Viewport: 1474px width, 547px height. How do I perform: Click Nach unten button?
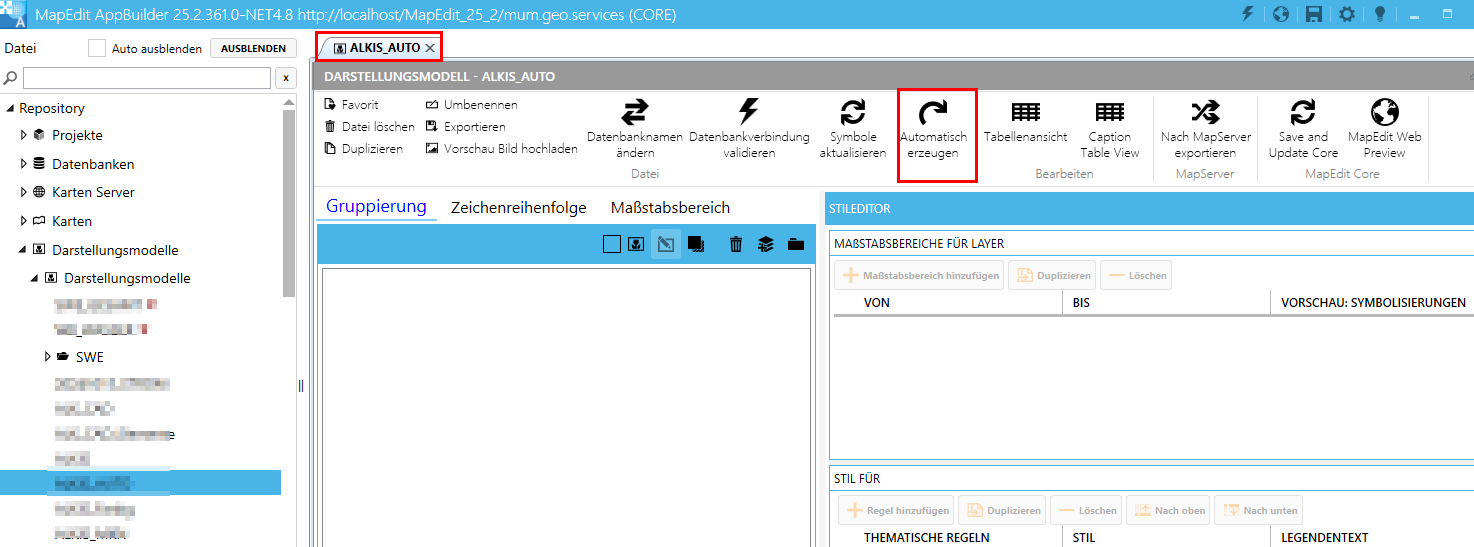[1260, 511]
